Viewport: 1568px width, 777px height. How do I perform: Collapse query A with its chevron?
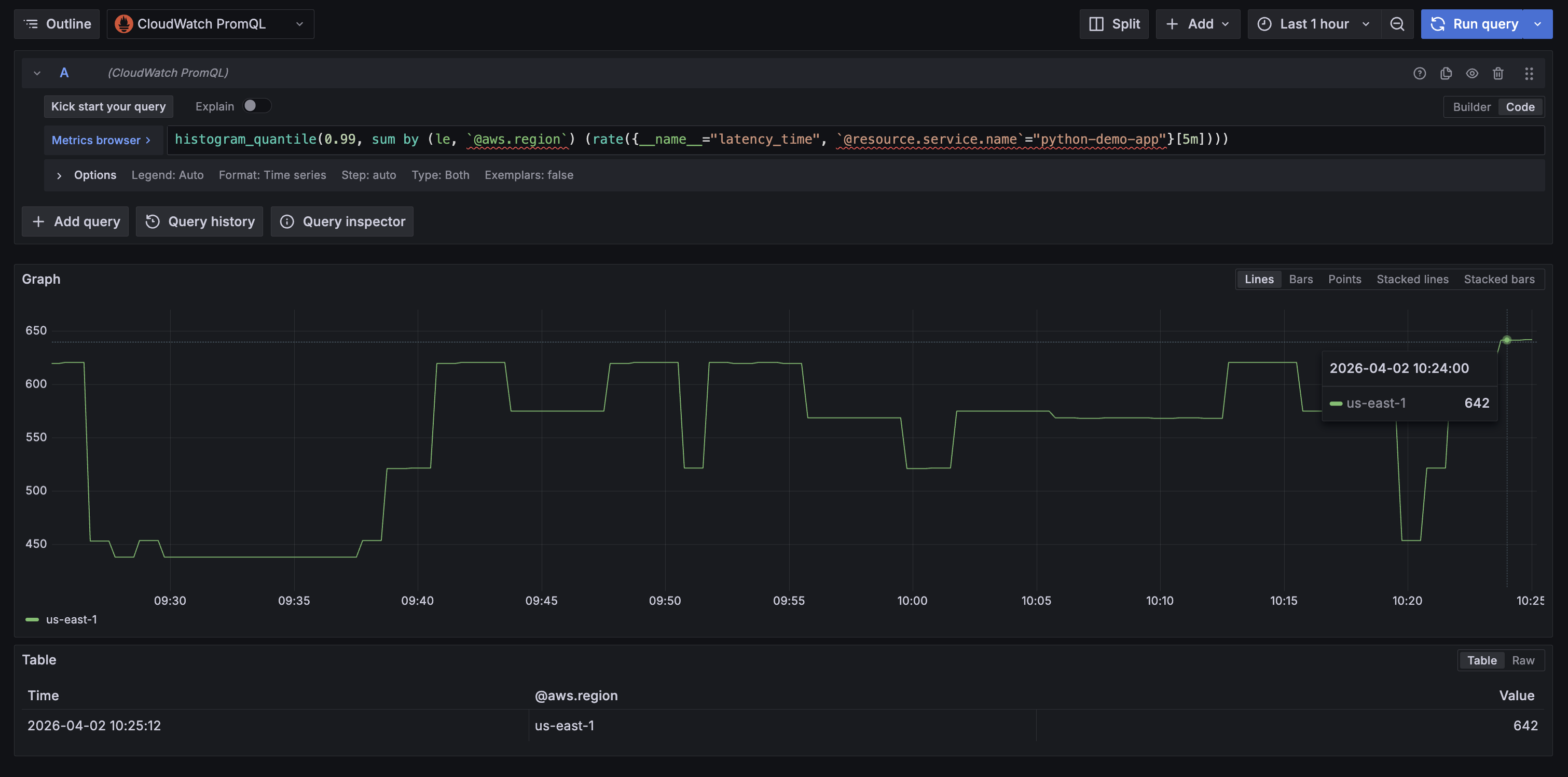click(x=36, y=73)
